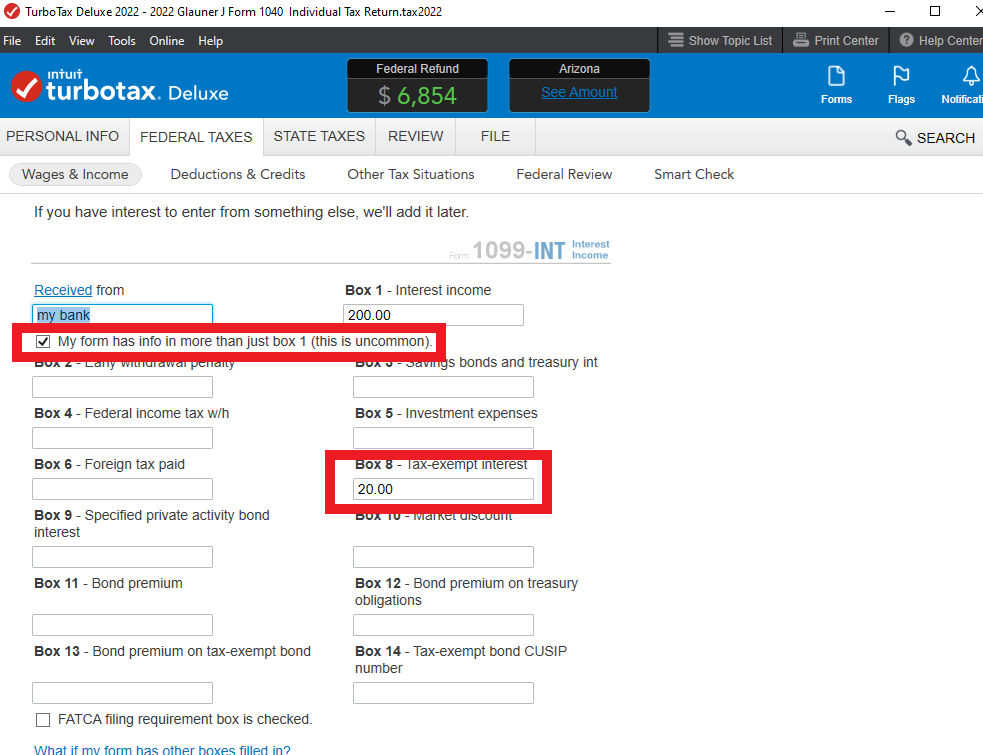
Task: Click the Search magnifying glass icon
Action: click(x=903, y=137)
